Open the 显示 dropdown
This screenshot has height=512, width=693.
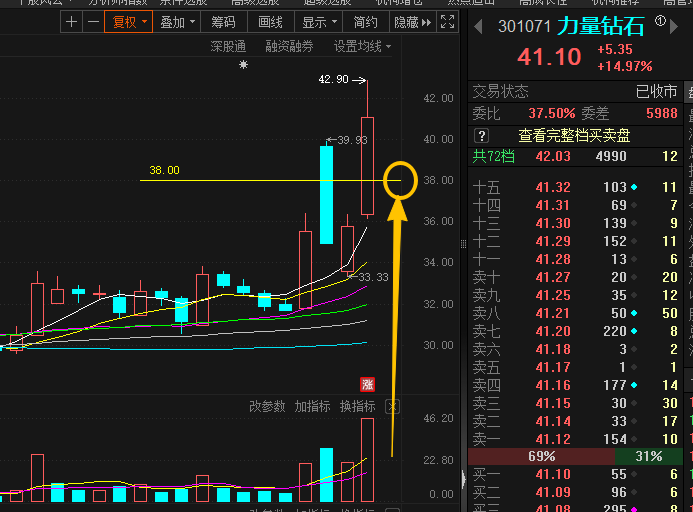[319, 22]
